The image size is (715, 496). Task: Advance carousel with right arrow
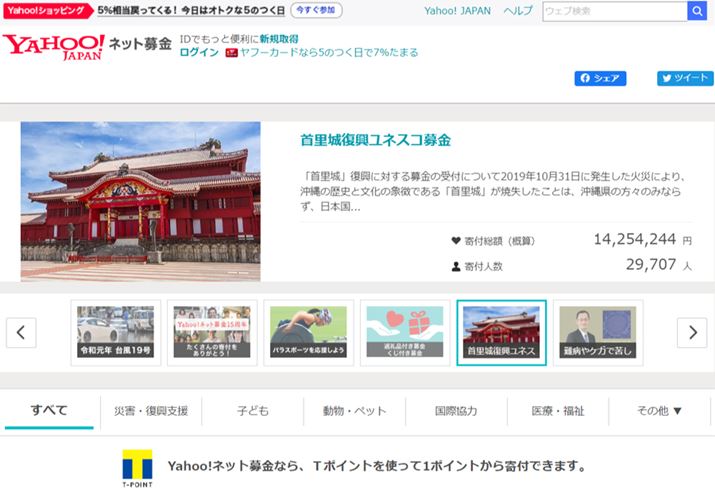(692, 332)
